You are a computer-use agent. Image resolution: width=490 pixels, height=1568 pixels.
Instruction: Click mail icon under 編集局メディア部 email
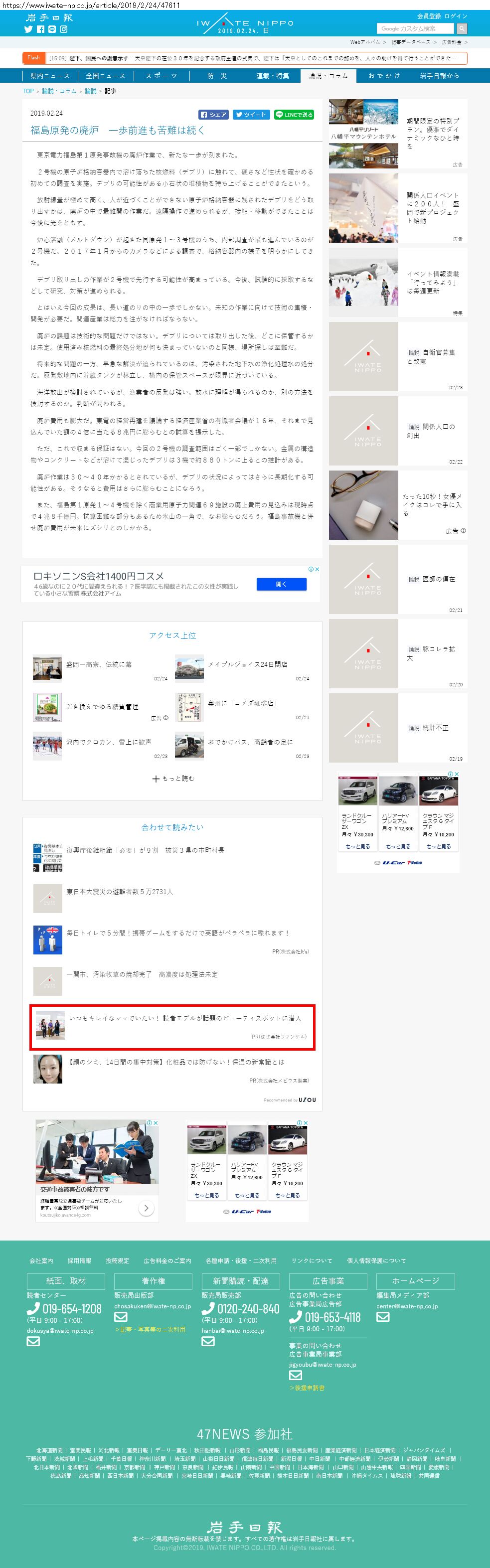click(382, 1317)
